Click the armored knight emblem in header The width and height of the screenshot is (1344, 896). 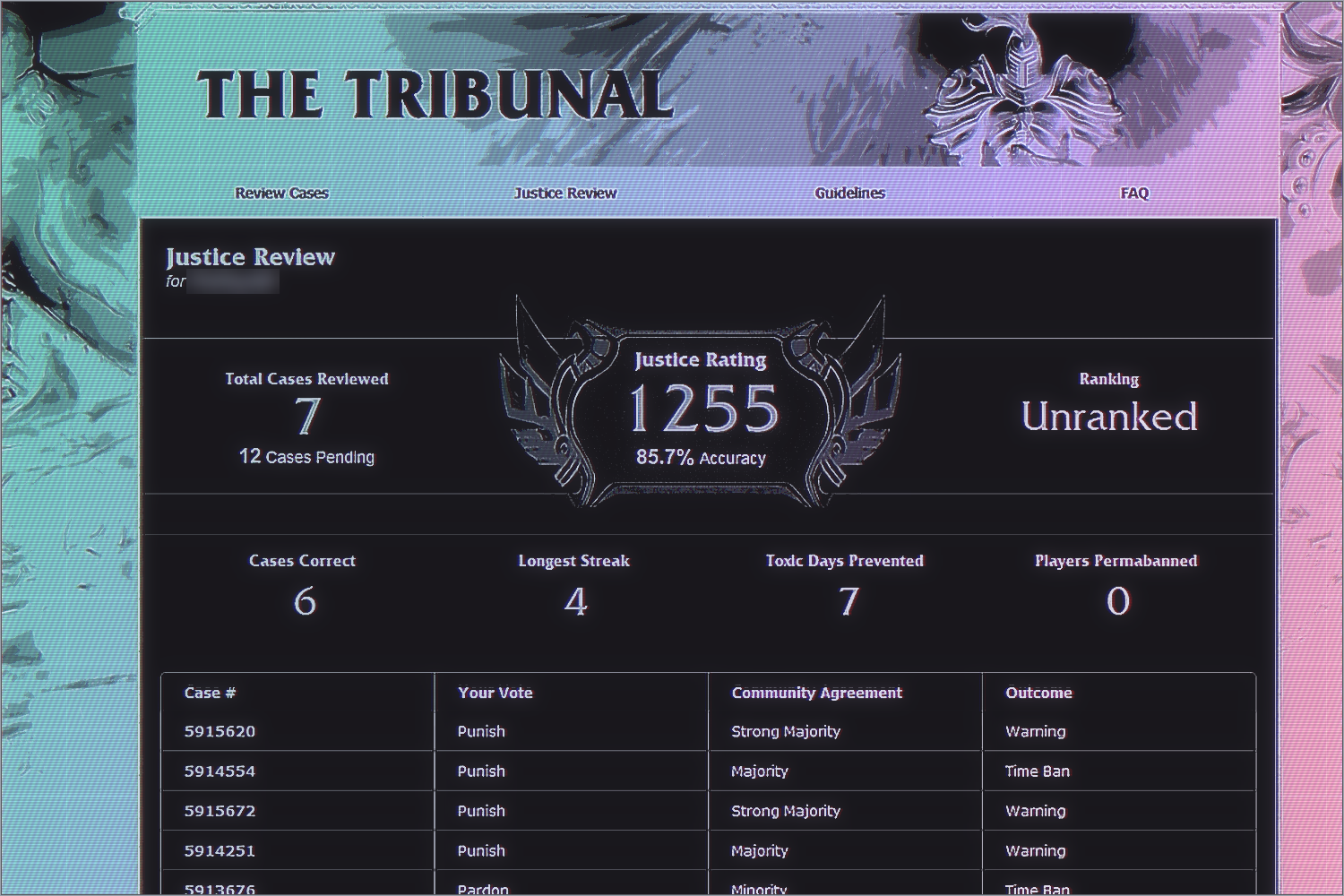pyautogui.click(x=1024, y=90)
